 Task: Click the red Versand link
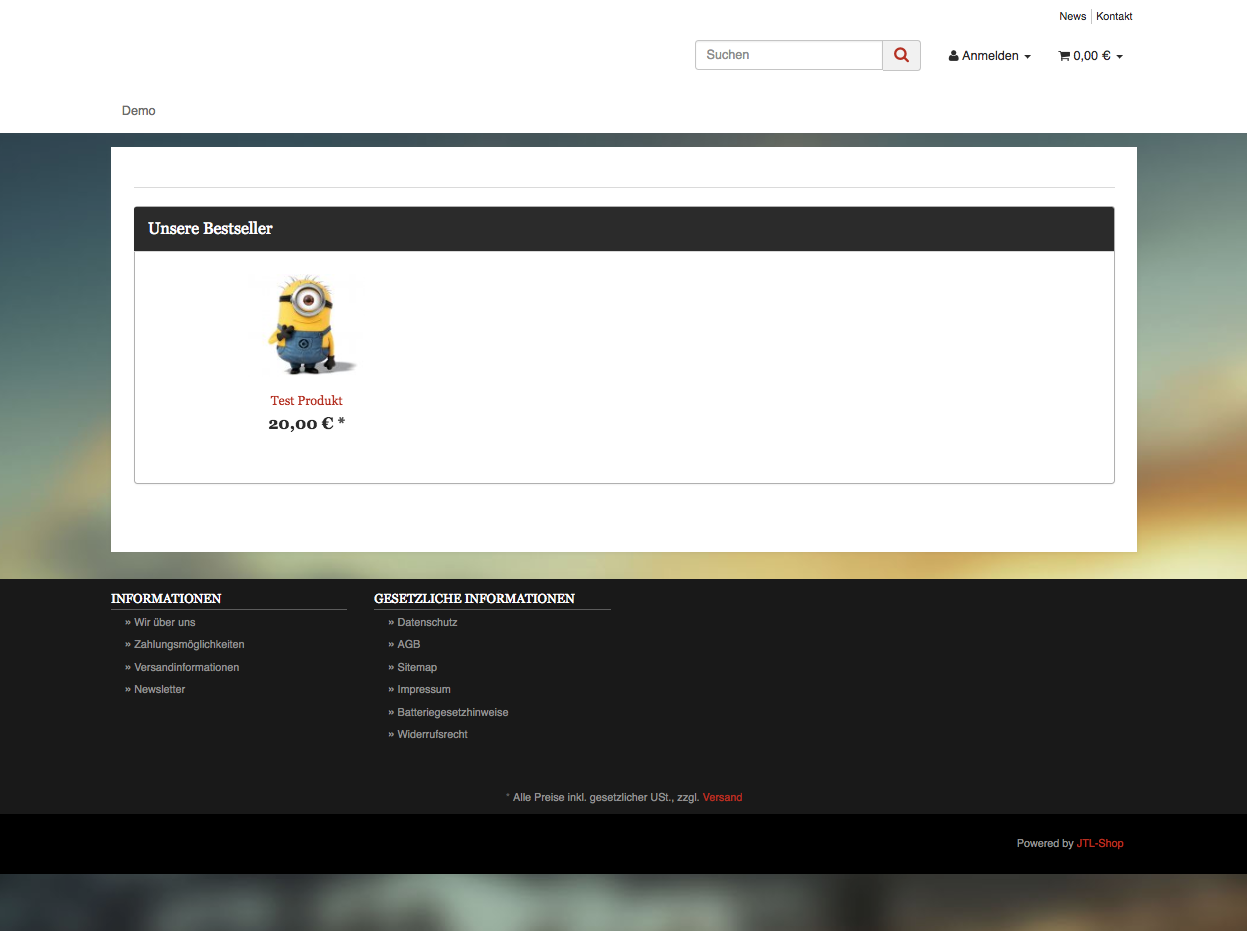pyautogui.click(x=722, y=798)
